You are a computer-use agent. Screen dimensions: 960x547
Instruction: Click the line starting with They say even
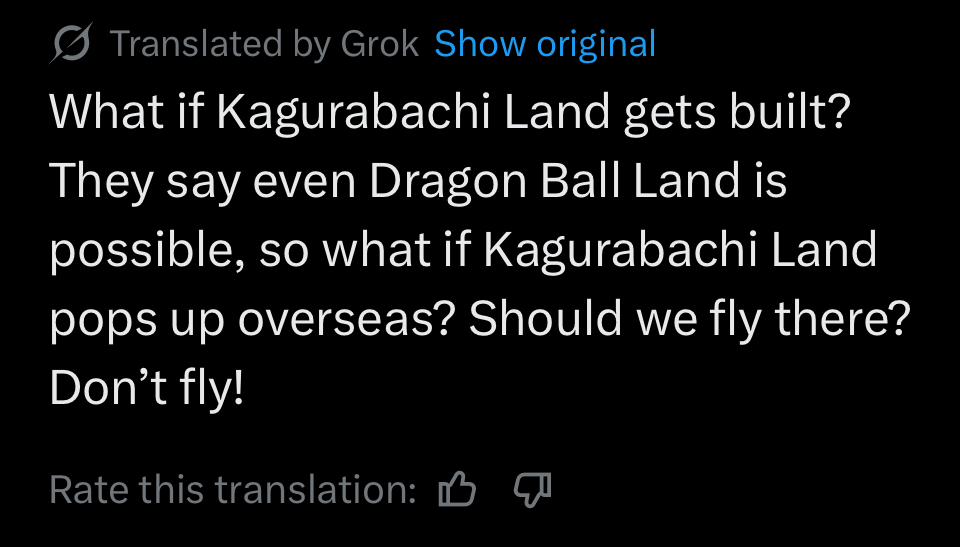(x=418, y=182)
